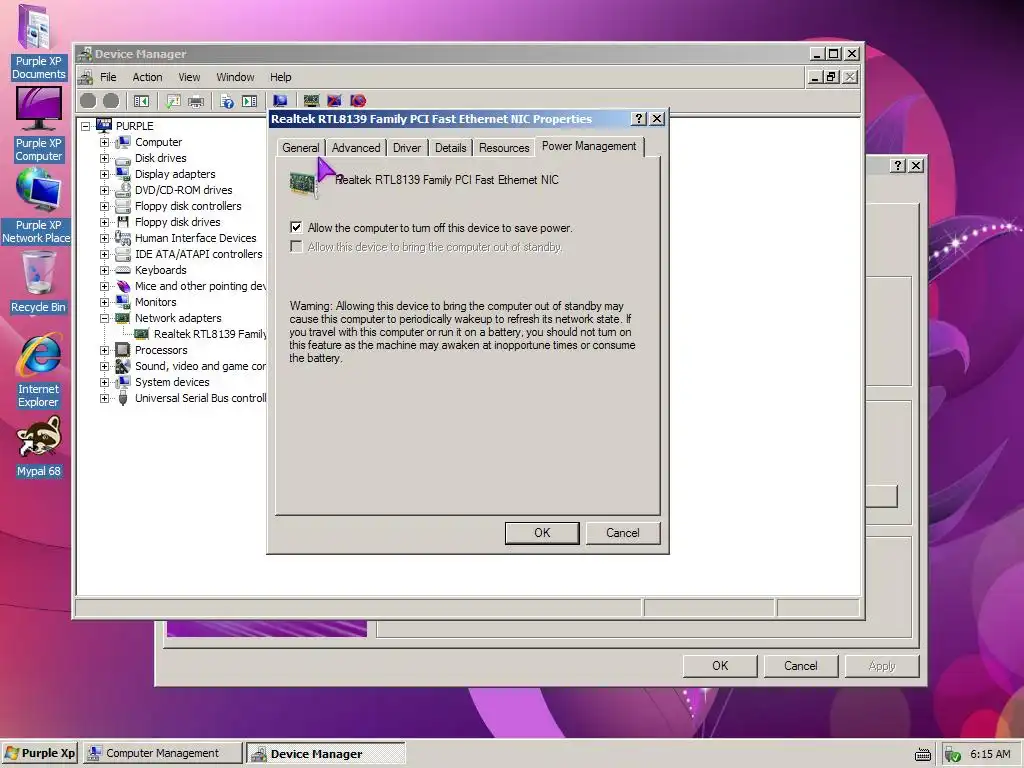The height and width of the screenshot is (768, 1024).
Task: Click the action pane toolbar icon beside Help
Action: pos(249,101)
